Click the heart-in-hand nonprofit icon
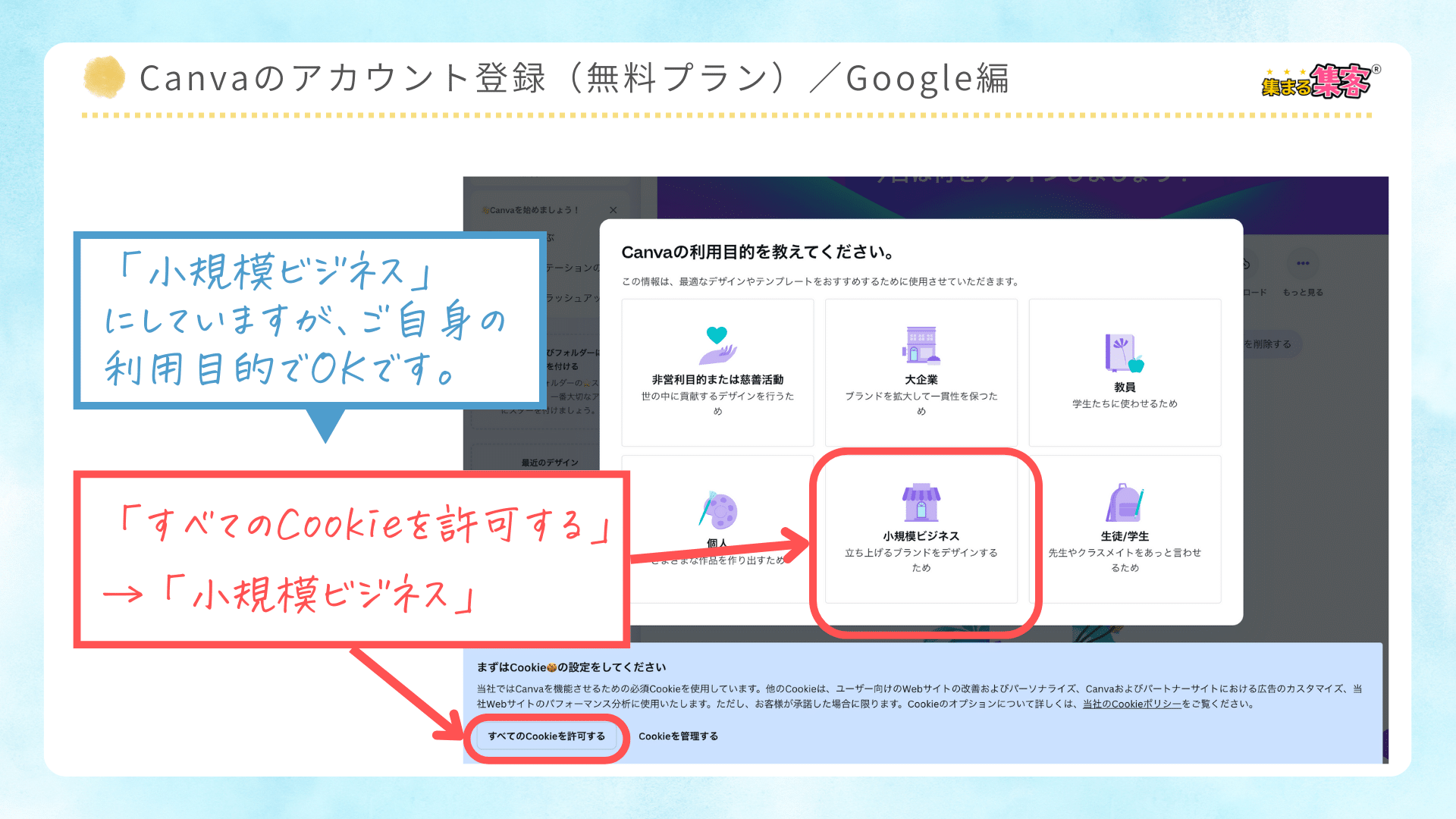This screenshot has height=819, width=1456. point(717,345)
